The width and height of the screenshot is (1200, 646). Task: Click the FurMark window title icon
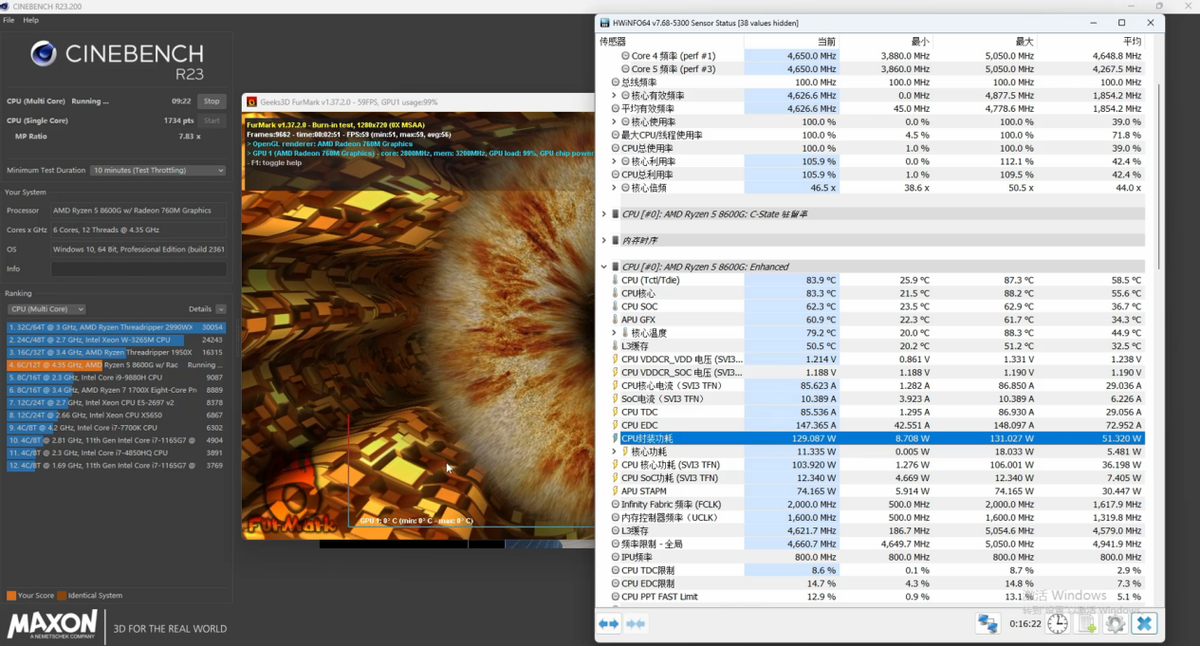[x=251, y=102]
